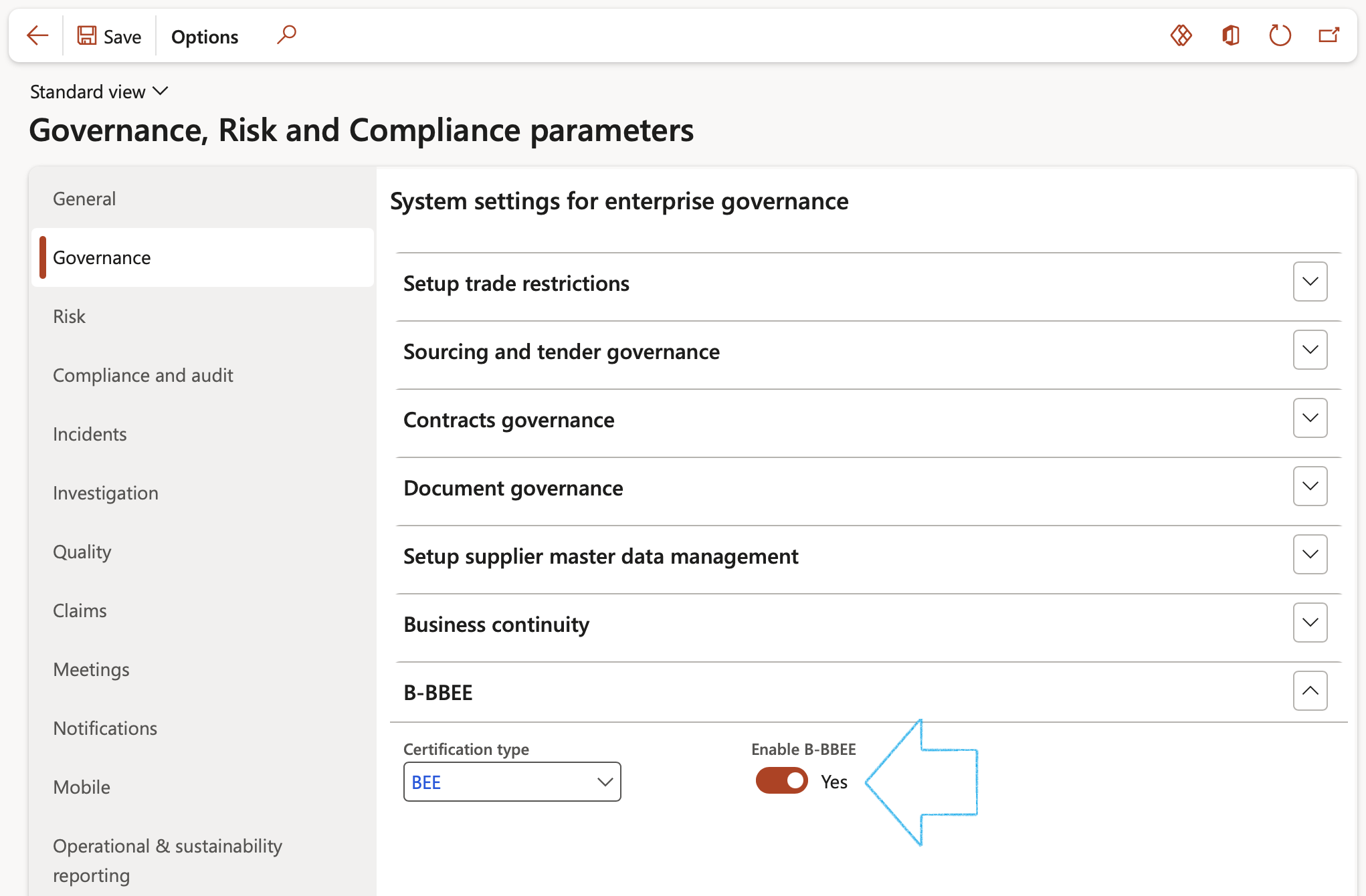Open in Office icon
The width and height of the screenshot is (1366, 896).
pyautogui.click(x=1231, y=35)
